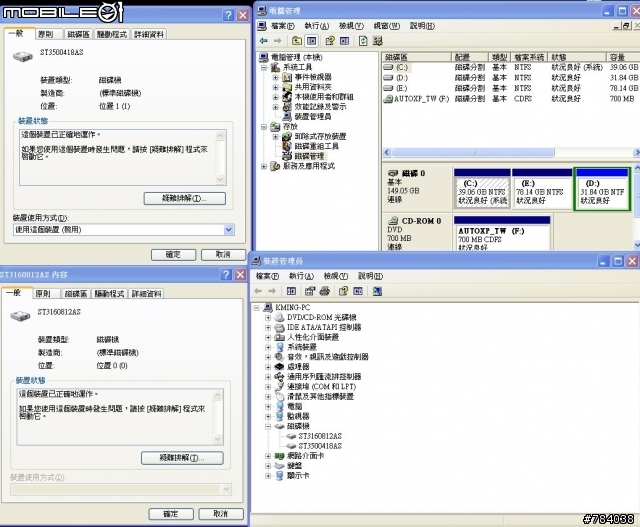Screen dimensions: 640x527
Task: Click the Up one level icon in Computer Management
Action: coord(297,41)
